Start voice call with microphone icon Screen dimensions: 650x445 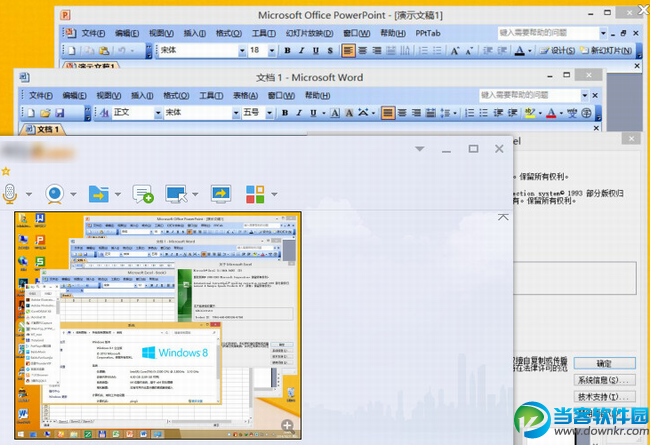coord(10,194)
